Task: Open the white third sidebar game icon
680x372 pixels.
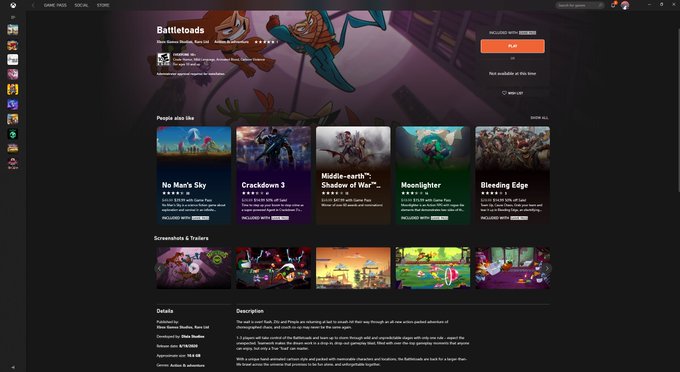Action: pos(13,59)
